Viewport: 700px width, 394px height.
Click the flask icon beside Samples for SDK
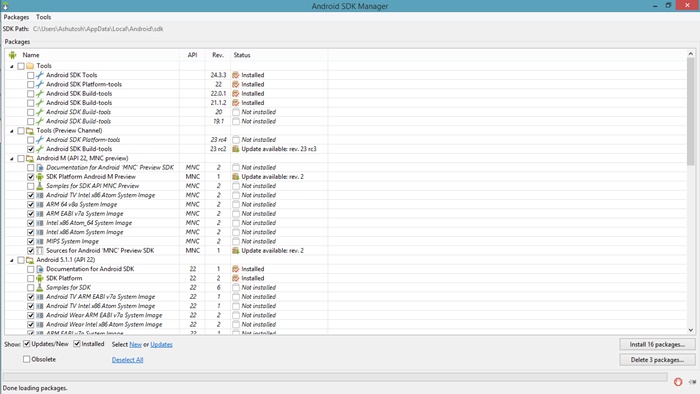coord(40,288)
